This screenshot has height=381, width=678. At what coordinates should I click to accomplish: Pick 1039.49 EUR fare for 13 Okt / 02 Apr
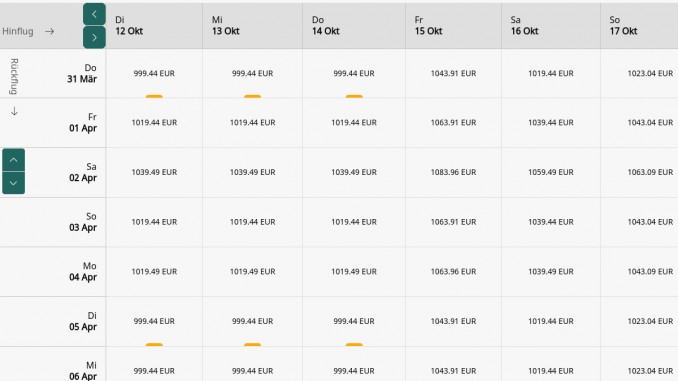click(x=253, y=173)
